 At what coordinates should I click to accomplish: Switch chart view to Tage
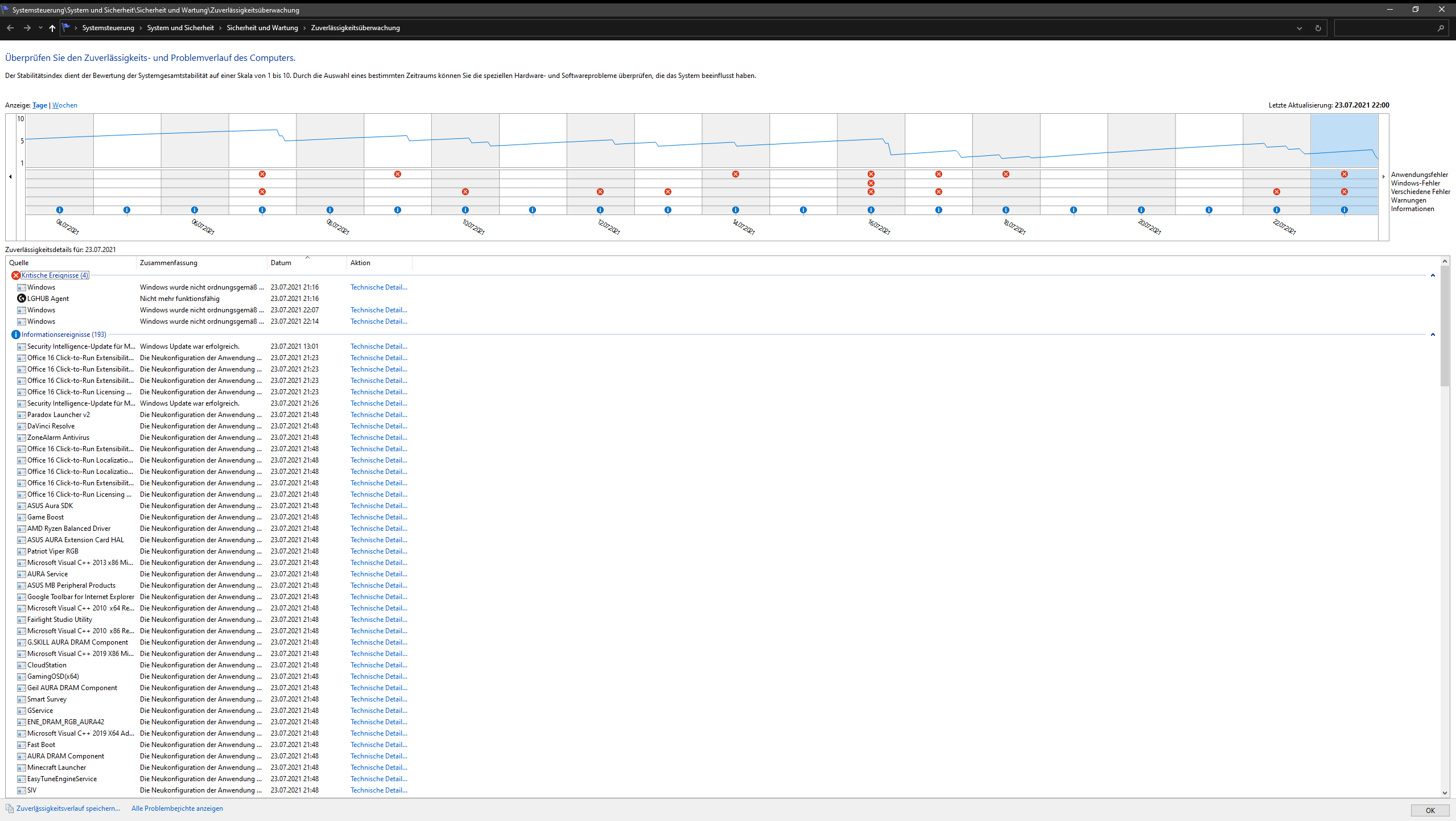pos(40,105)
